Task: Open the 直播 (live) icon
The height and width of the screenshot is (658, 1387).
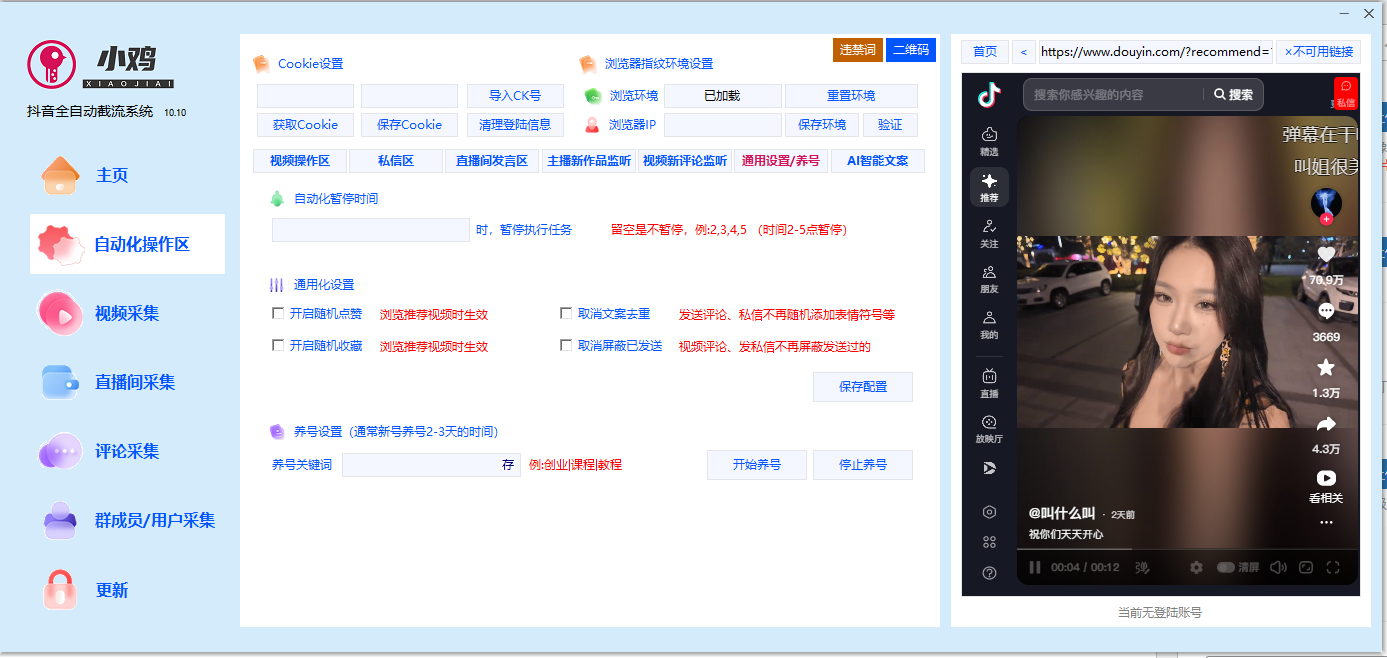Action: tap(988, 385)
